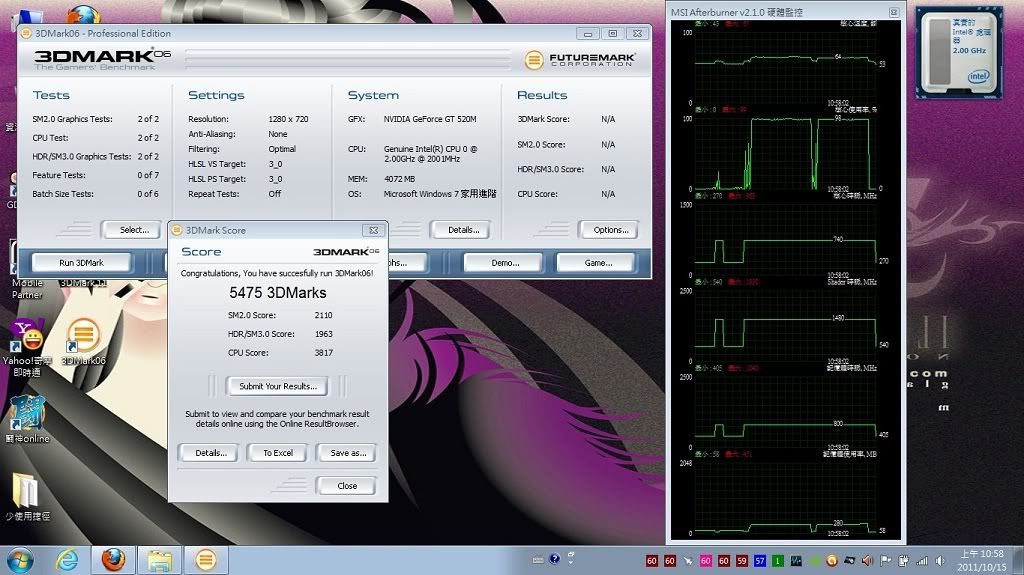Export the score with To Excel
Viewport: 1024px width, 575px height.
click(x=278, y=453)
